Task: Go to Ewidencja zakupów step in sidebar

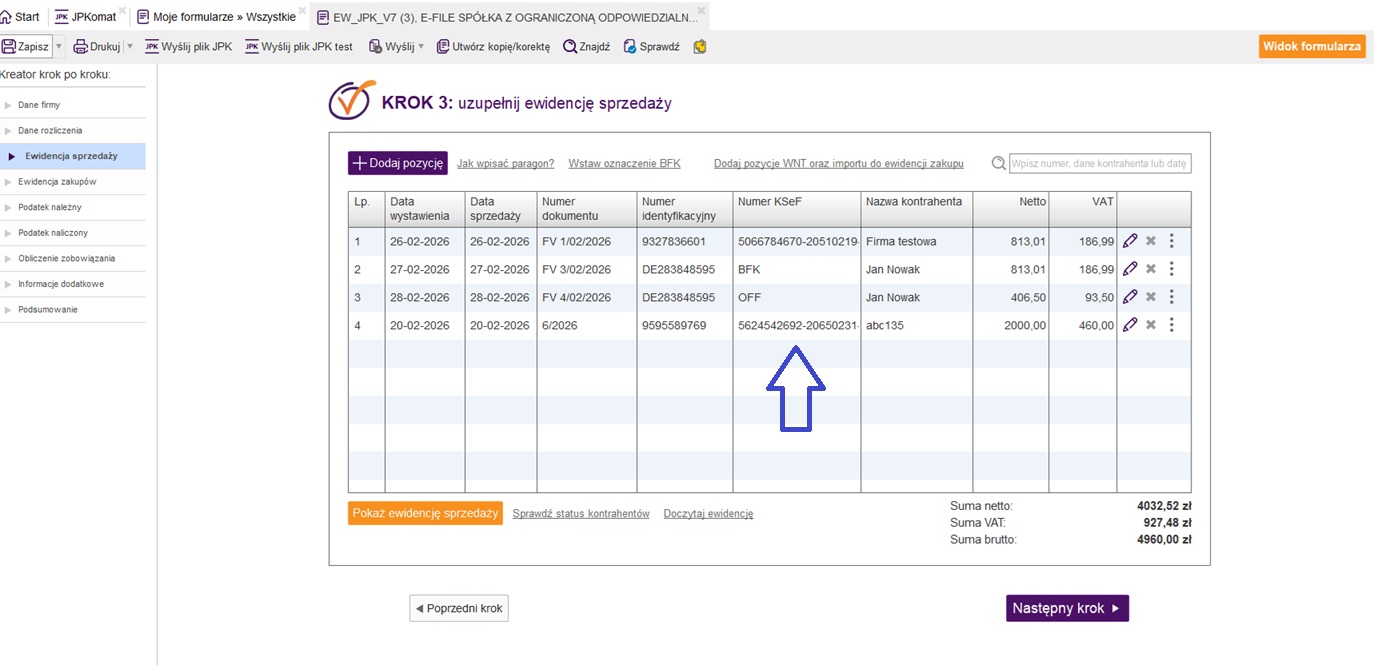Action: 57,182
